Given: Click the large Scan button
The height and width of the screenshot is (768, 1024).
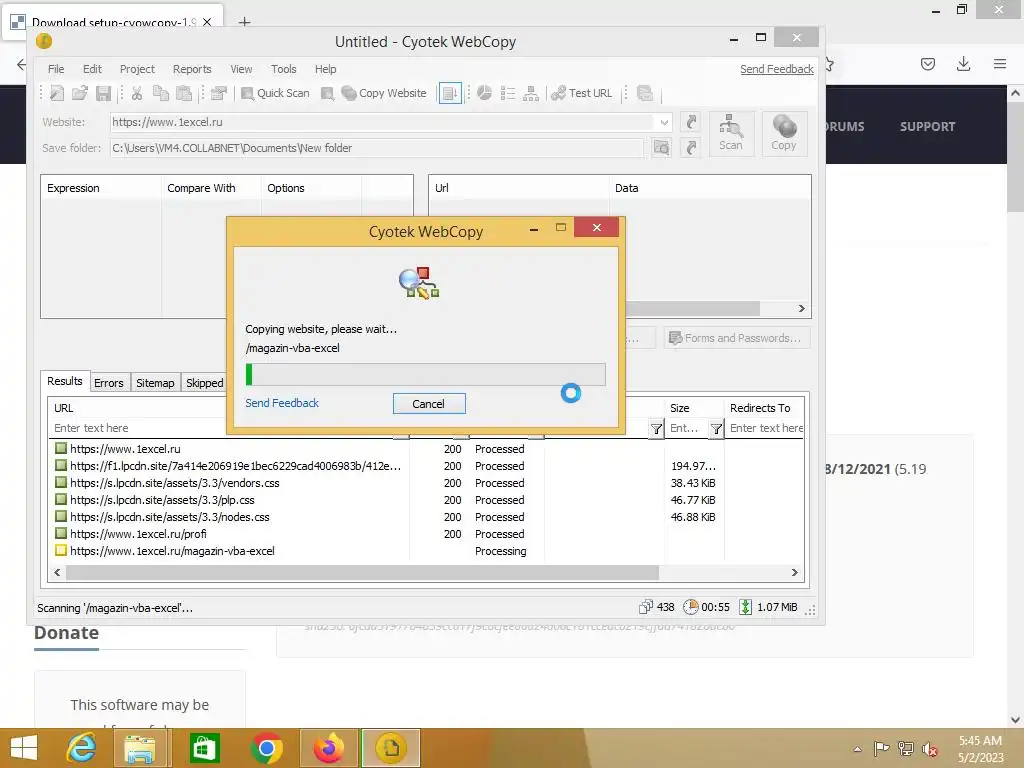Looking at the screenshot, I should pyautogui.click(x=731, y=133).
